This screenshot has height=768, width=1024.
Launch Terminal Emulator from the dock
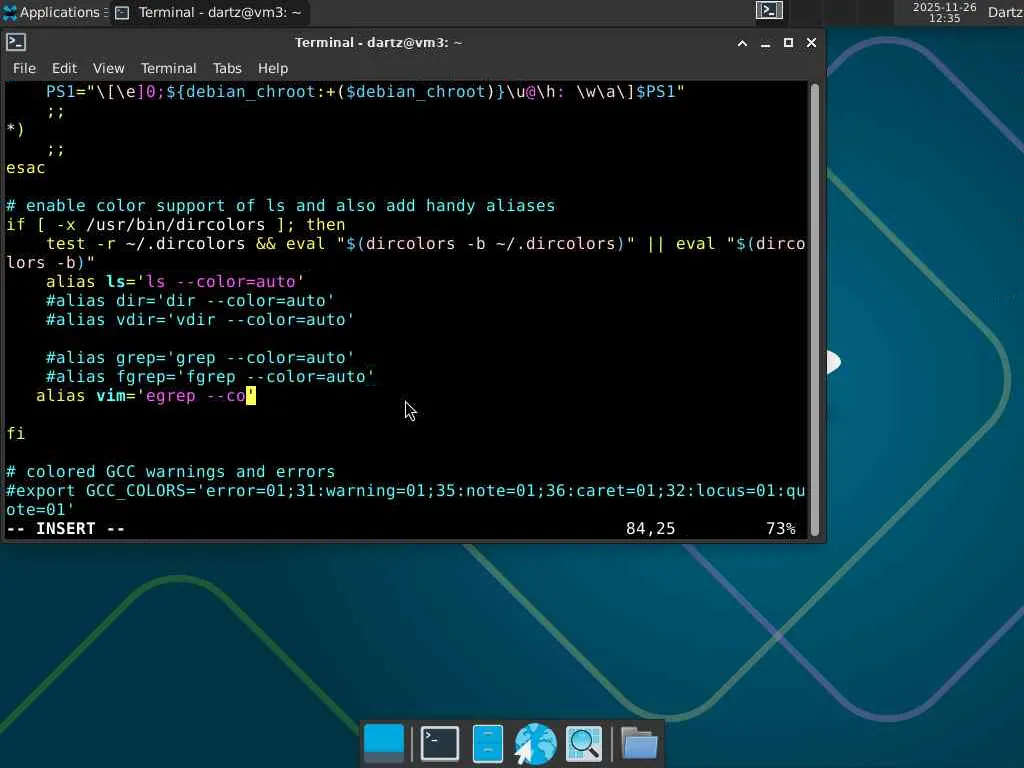(440, 743)
